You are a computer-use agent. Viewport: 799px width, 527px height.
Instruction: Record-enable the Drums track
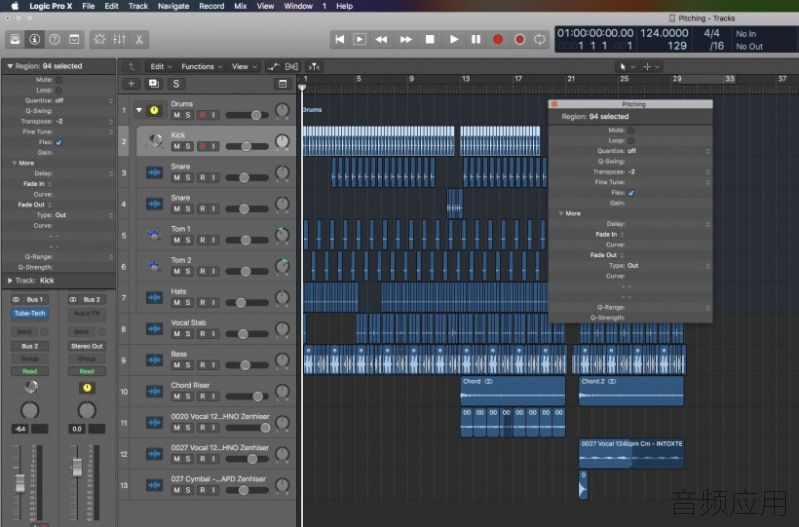coord(203,115)
